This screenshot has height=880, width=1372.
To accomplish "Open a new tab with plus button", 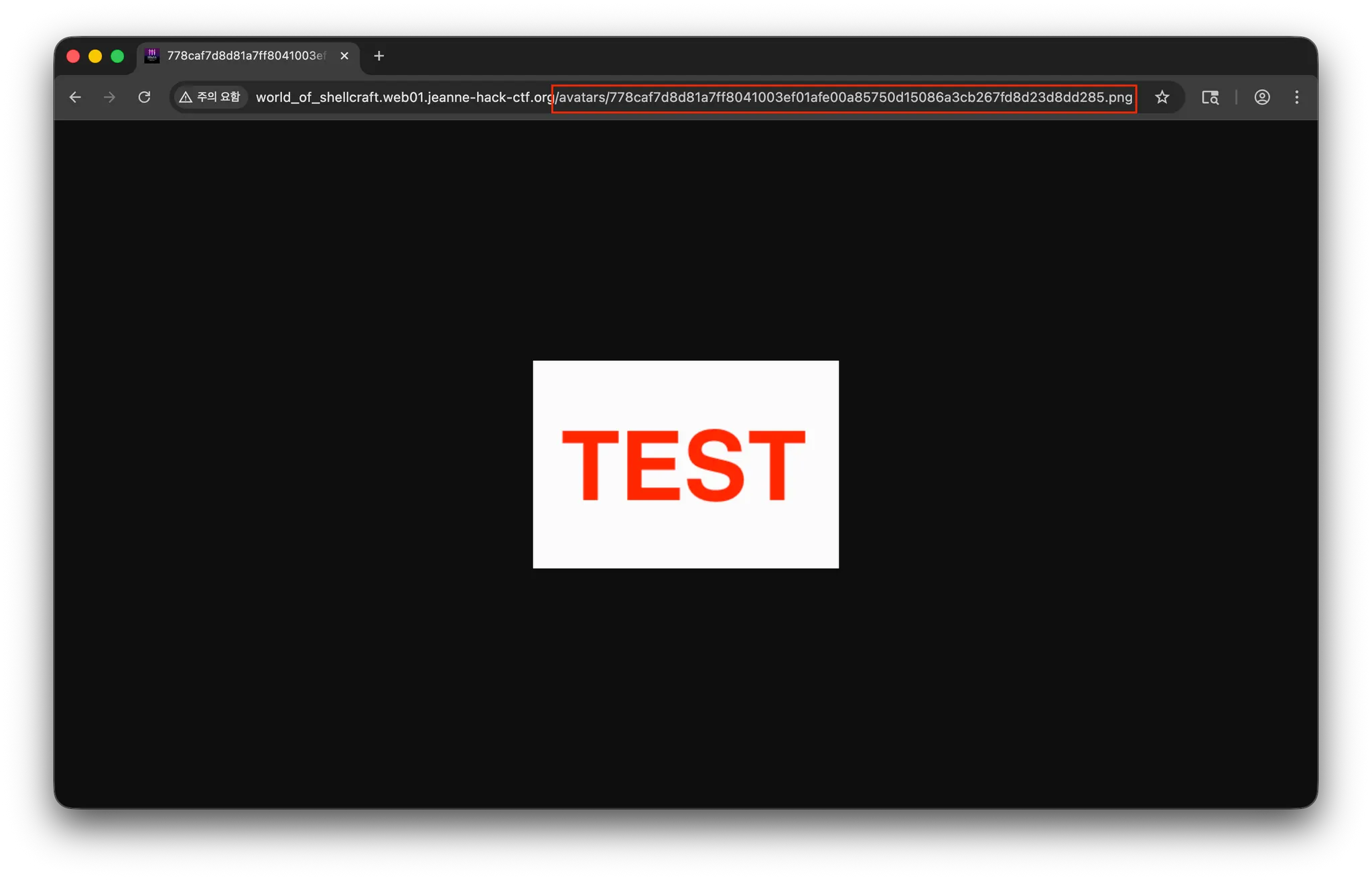I will pos(379,56).
